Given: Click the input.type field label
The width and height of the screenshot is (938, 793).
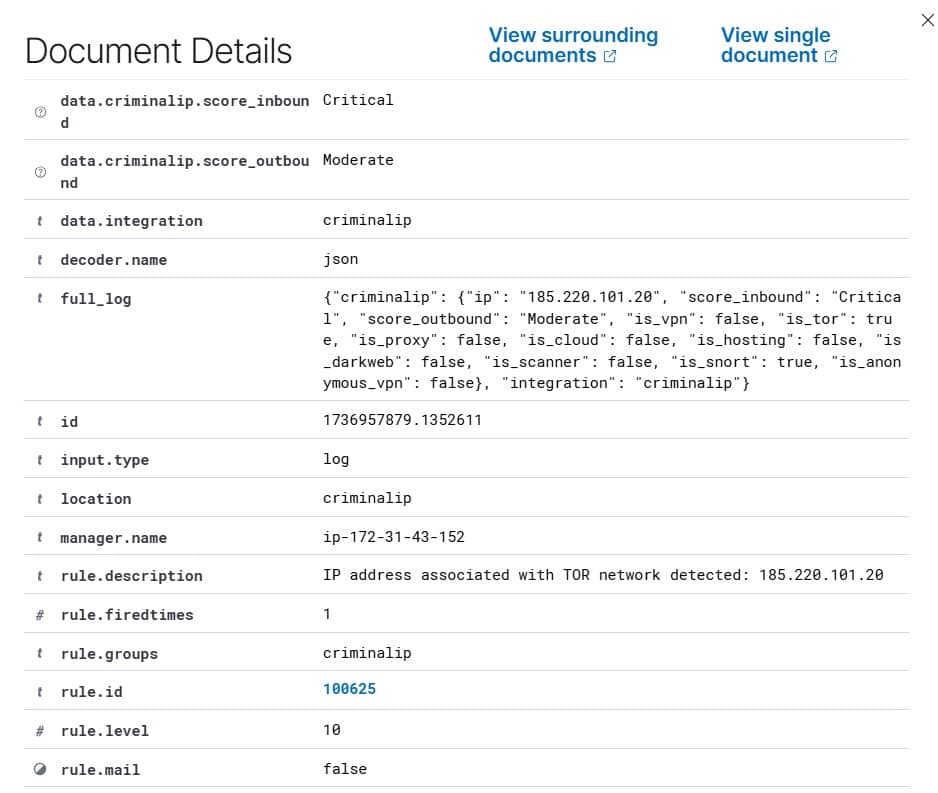Looking at the screenshot, I should (104, 460).
